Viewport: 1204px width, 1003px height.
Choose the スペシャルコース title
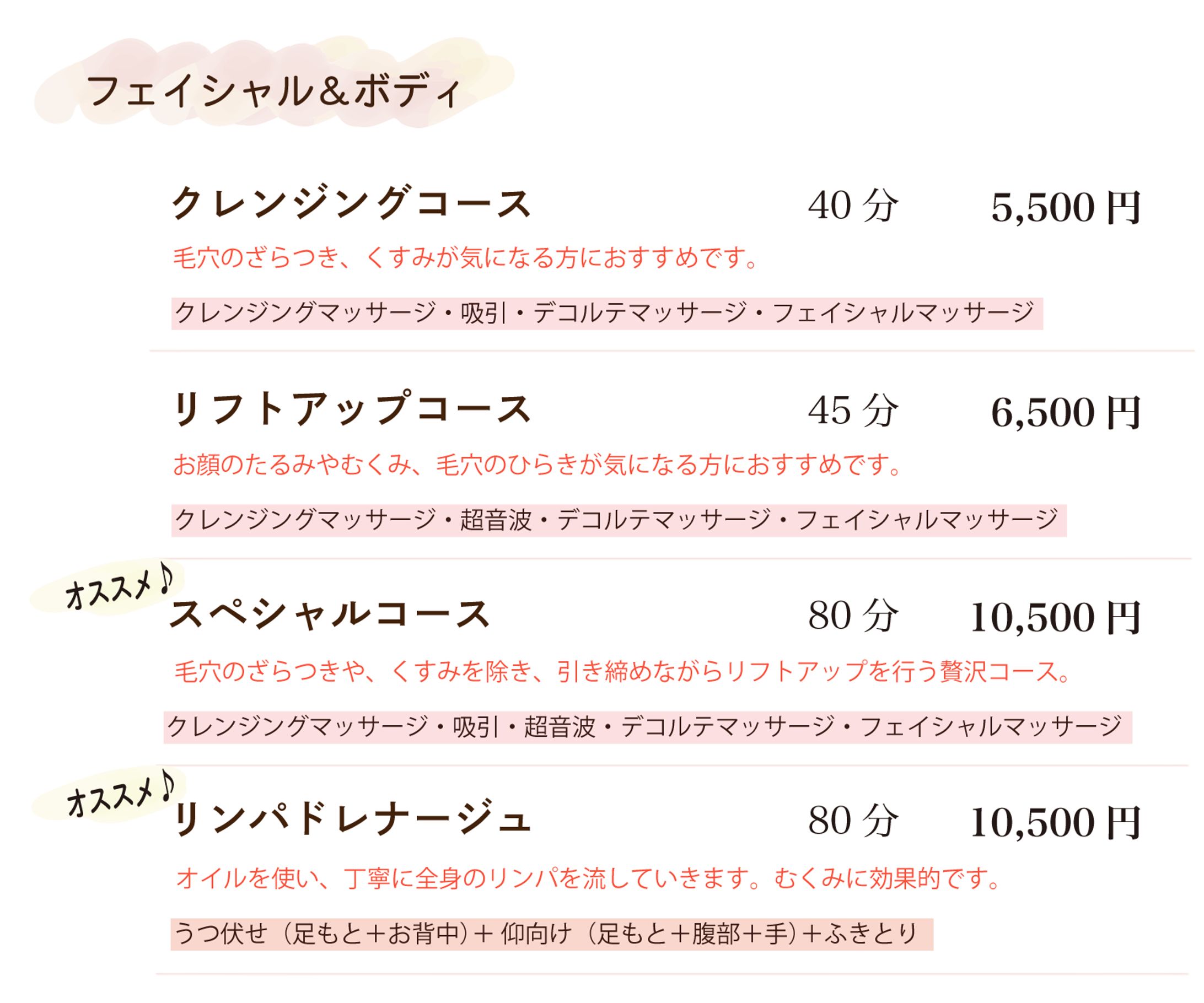tap(330, 614)
